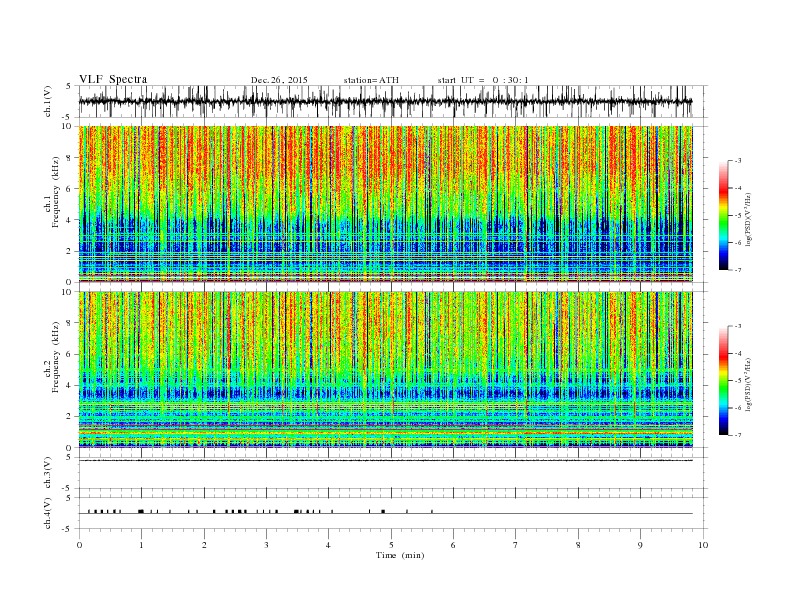
Task: Click the ch.2 spectrogram panel
Action: pos(386,370)
